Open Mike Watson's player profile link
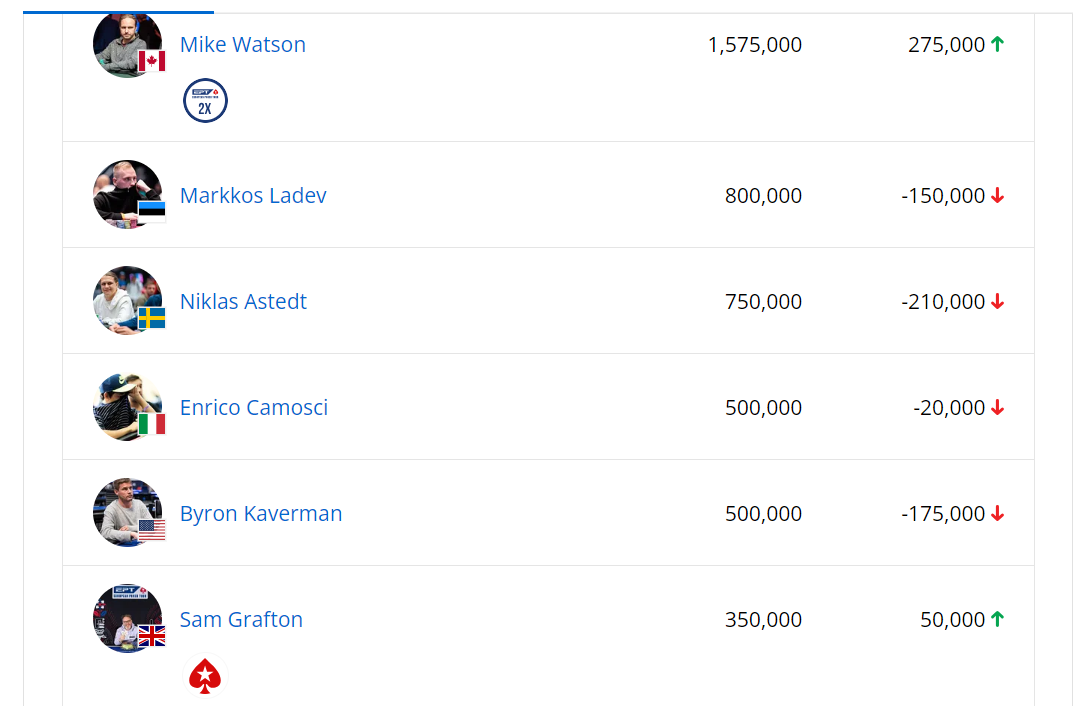 tap(243, 44)
